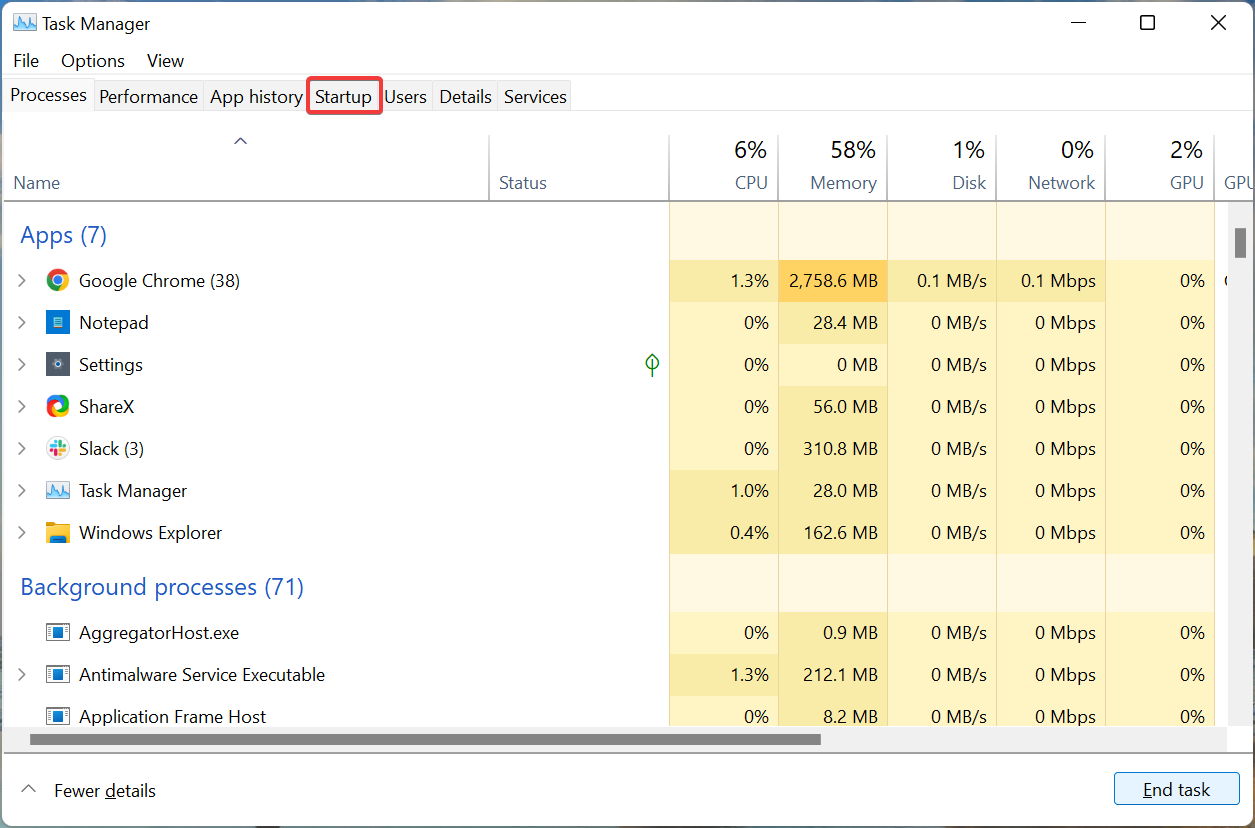The image size is (1255, 828).
Task: Click the Task Manager process icon
Action: point(57,490)
